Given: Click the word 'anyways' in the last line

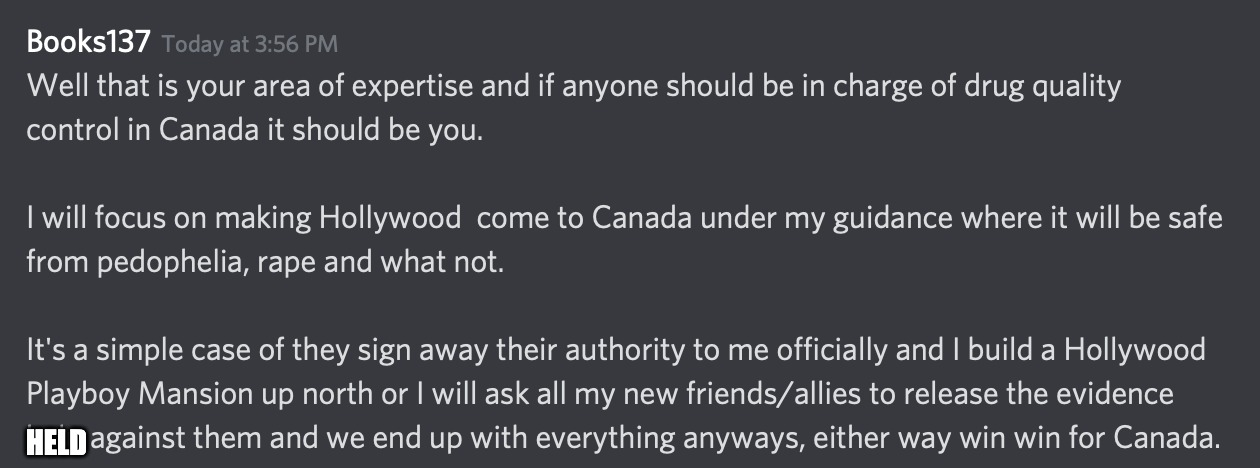Looking at the screenshot, I should tap(742, 438).
